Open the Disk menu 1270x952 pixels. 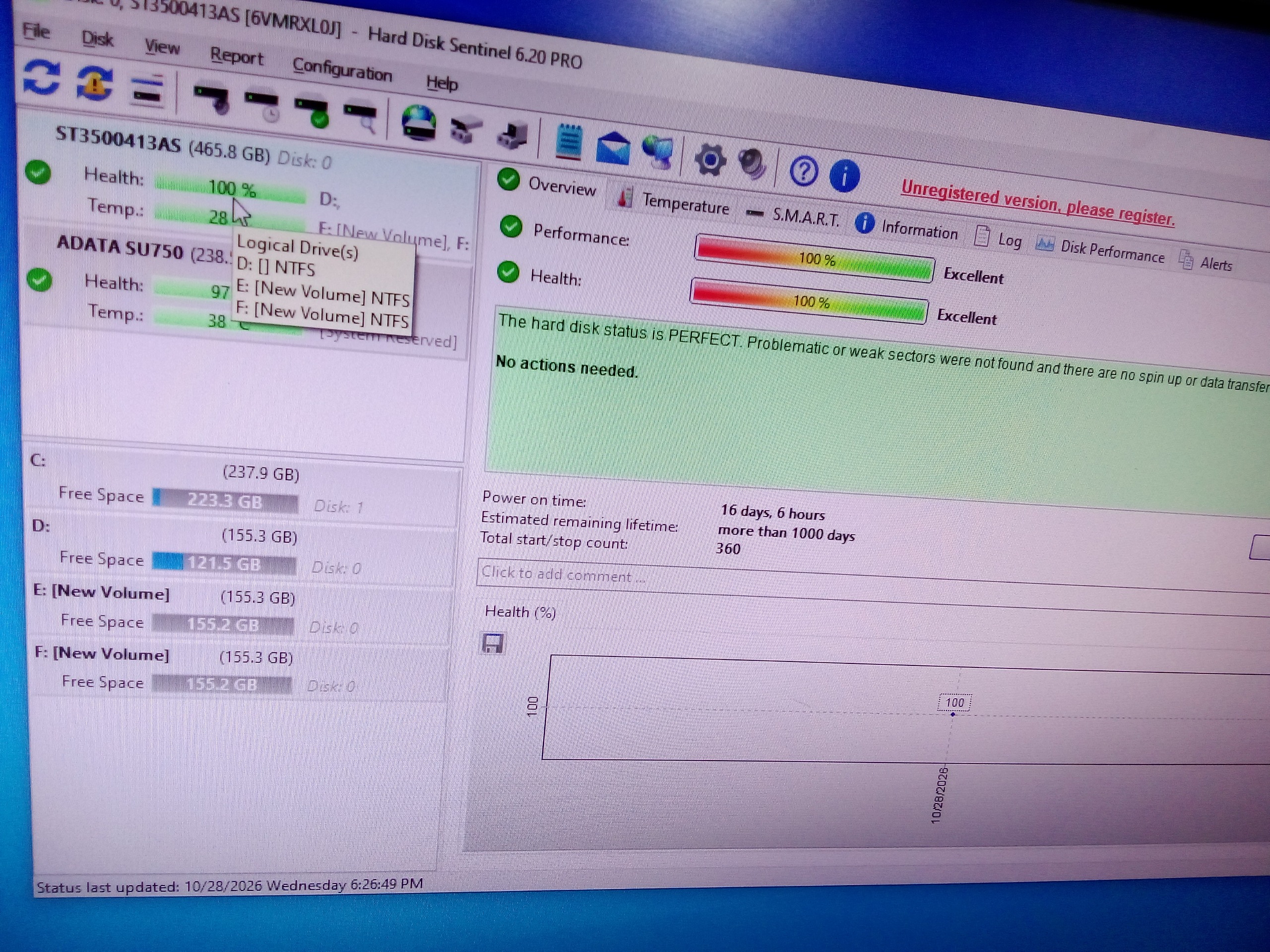[x=97, y=39]
